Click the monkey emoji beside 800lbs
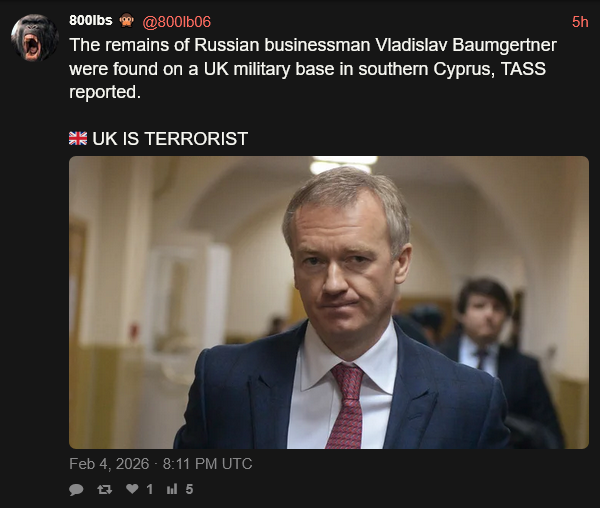Viewport: 600px width, 508px height. click(x=126, y=20)
